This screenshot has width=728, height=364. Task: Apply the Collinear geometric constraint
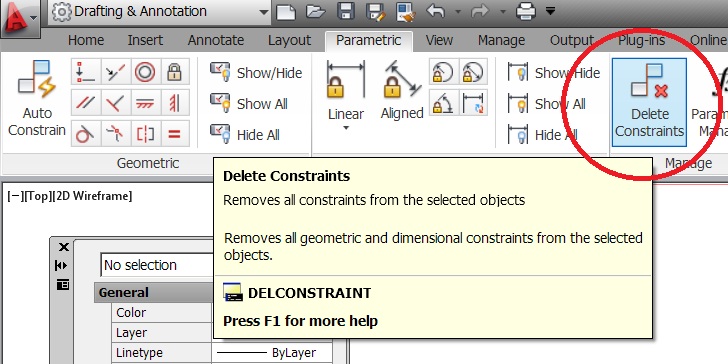(x=116, y=72)
